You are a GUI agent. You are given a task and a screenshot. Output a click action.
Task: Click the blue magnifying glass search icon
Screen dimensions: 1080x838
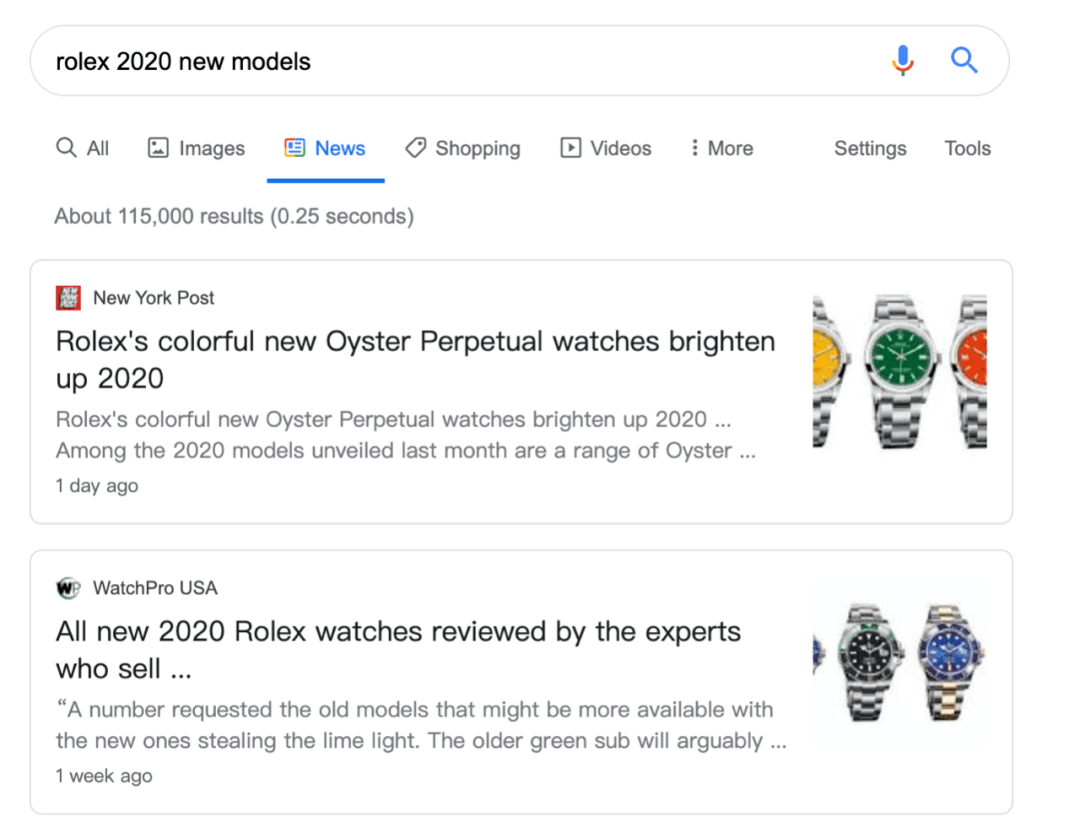click(x=963, y=61)
